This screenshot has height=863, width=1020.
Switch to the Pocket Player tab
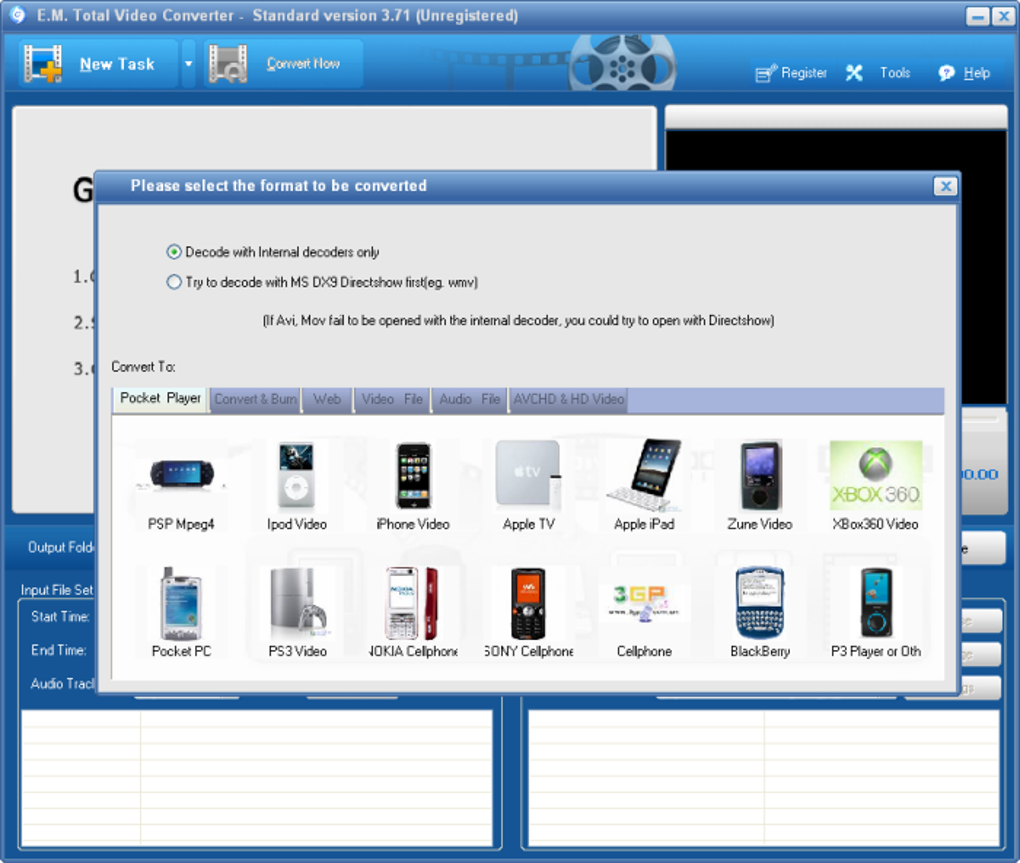coord(160,398)
